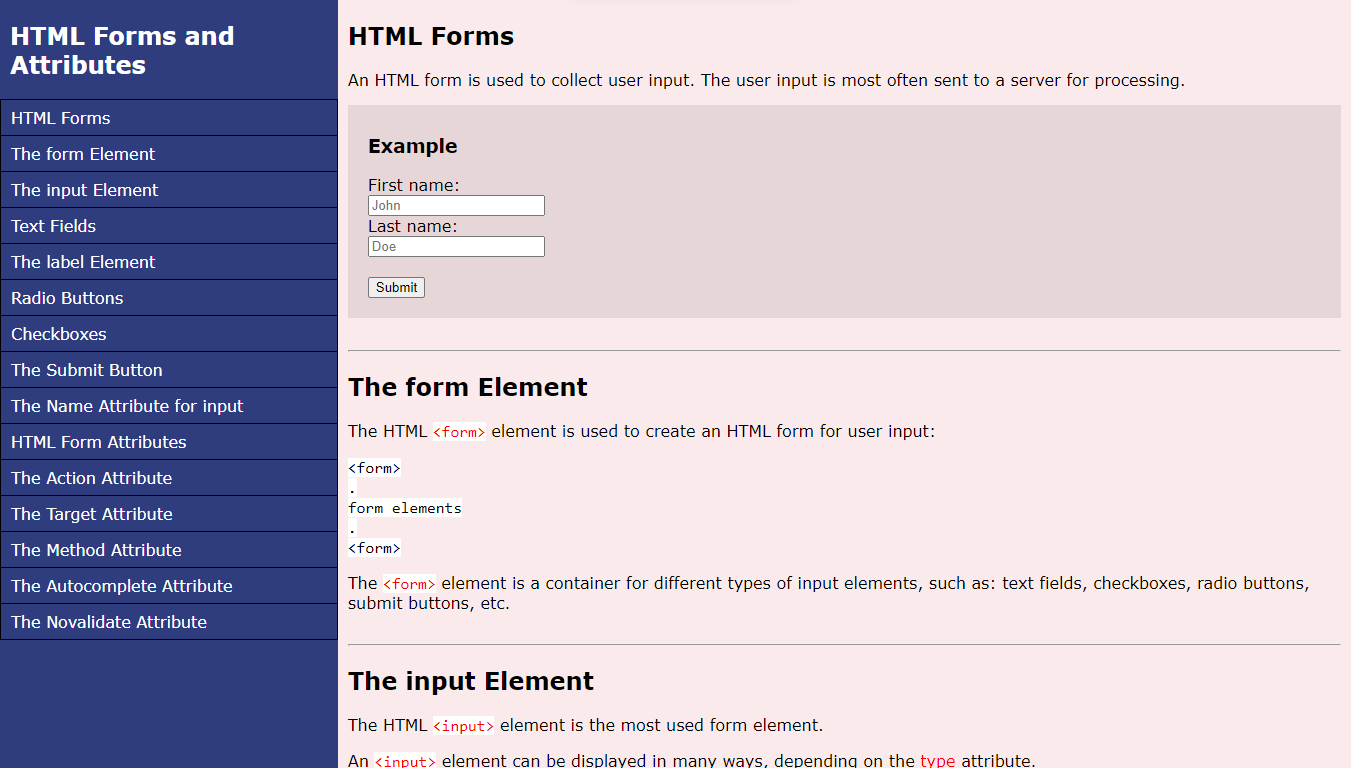1352x768 pixels.
Task: Open the Text Fields sidebar entry
Action: (169, 226)
